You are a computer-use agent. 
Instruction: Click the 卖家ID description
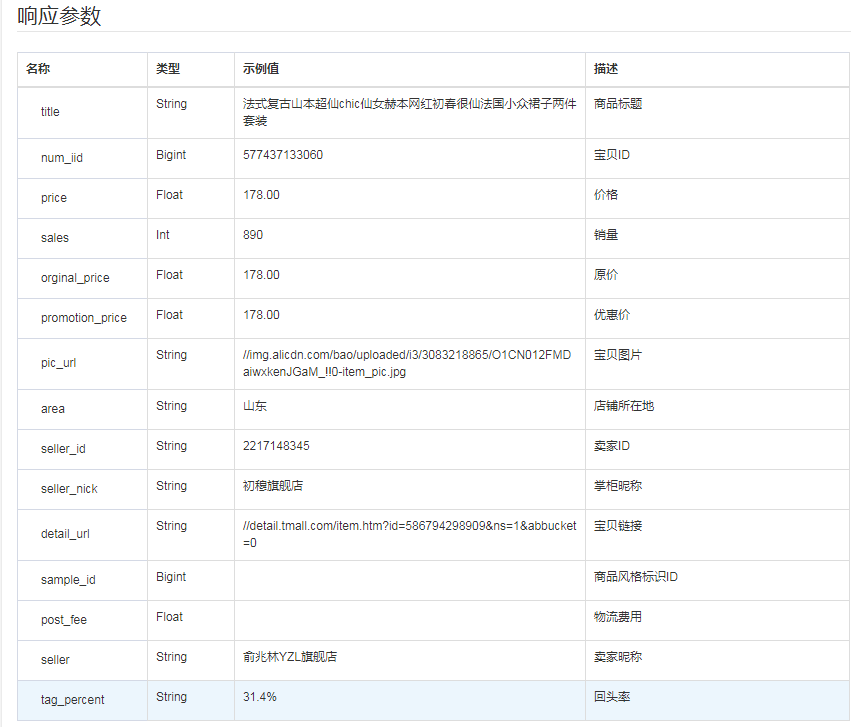click(612, 446)
